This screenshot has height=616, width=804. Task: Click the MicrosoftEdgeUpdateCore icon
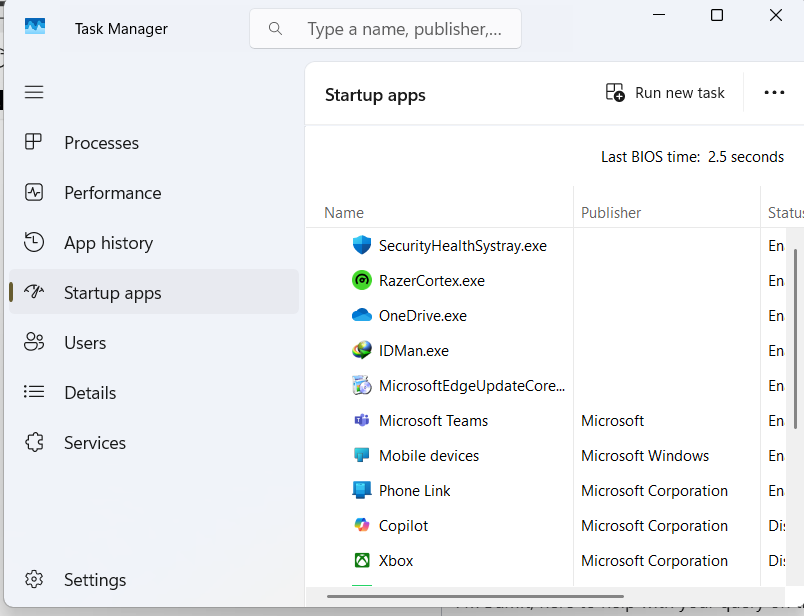[x=361, y=385]
